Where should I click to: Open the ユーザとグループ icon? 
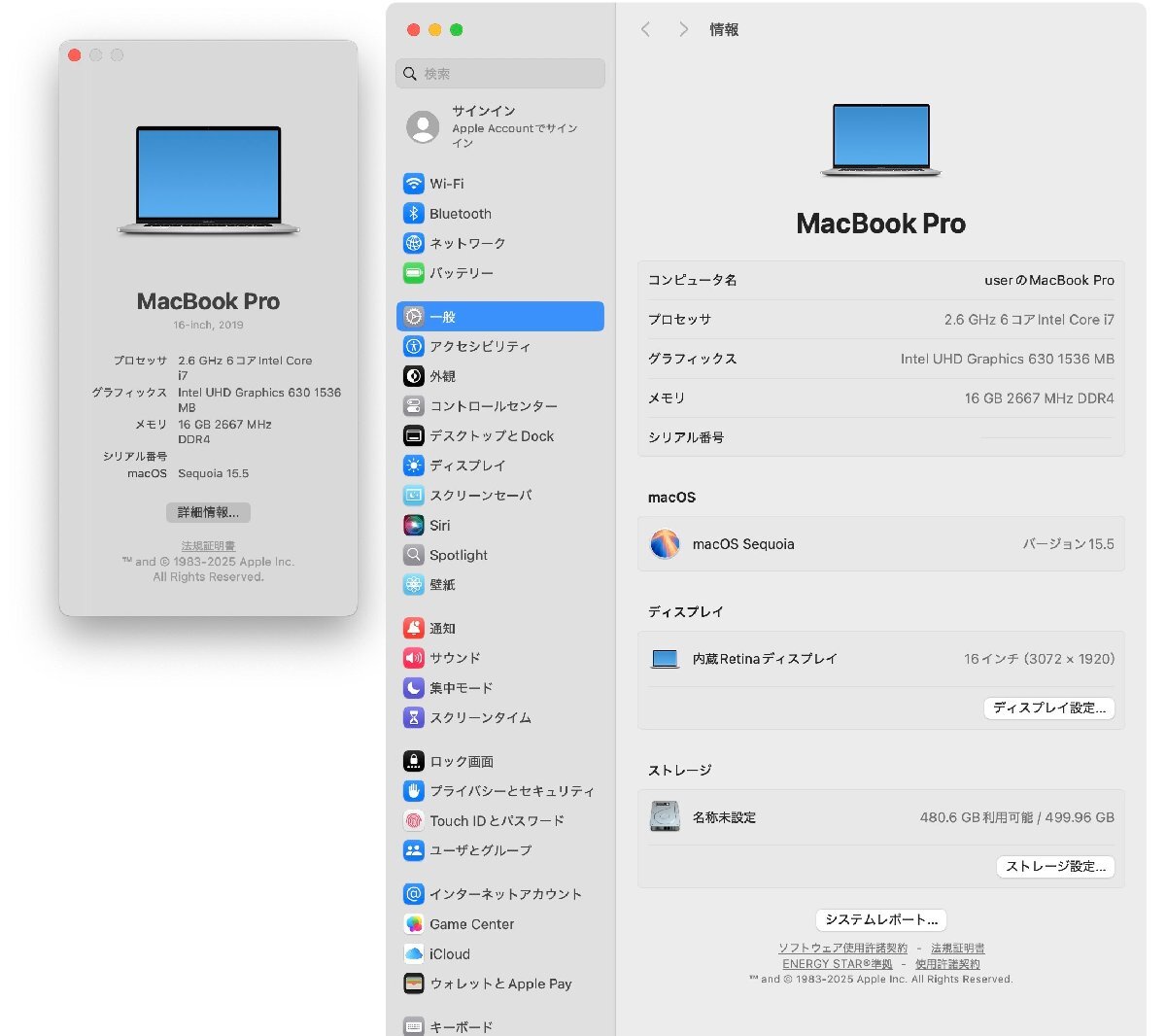point(414,850)
